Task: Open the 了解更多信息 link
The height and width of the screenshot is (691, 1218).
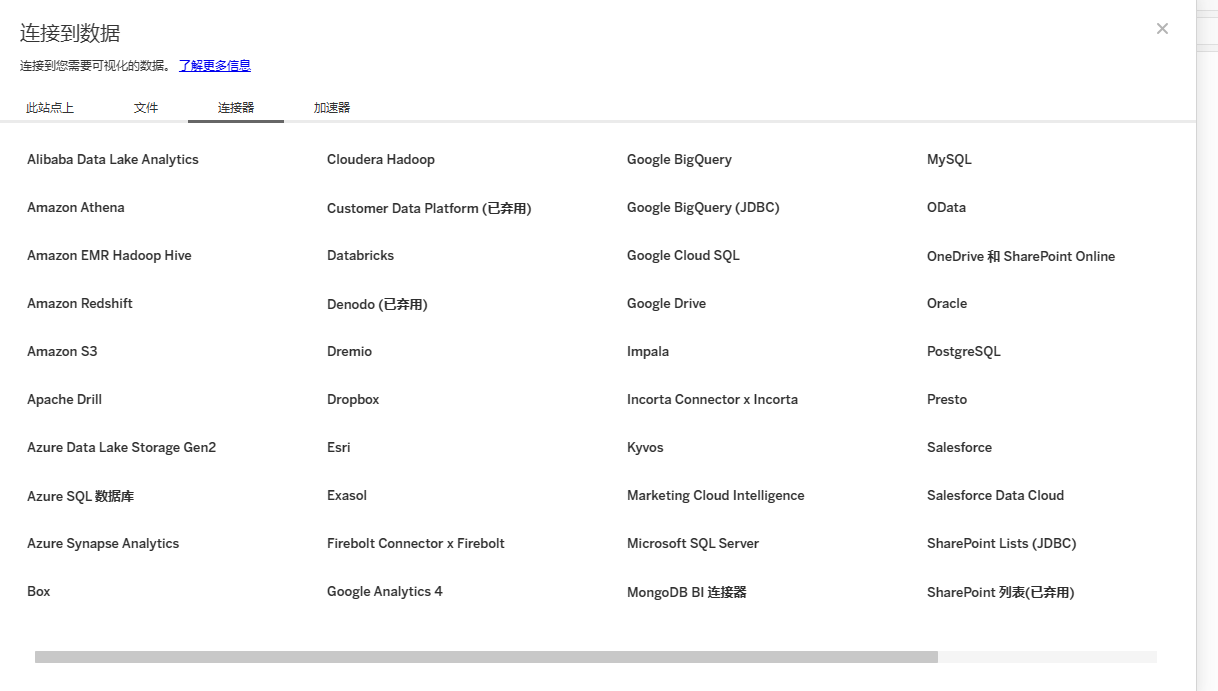Action: click(215, 65)
